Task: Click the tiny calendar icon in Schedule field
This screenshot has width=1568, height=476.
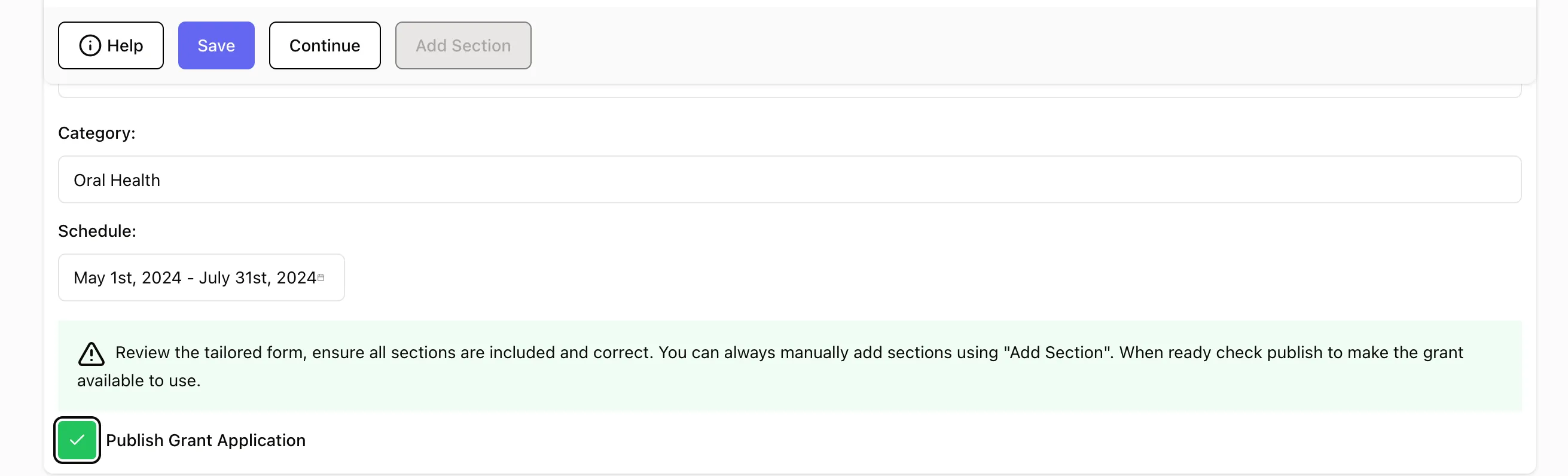Action: [321, 277]
